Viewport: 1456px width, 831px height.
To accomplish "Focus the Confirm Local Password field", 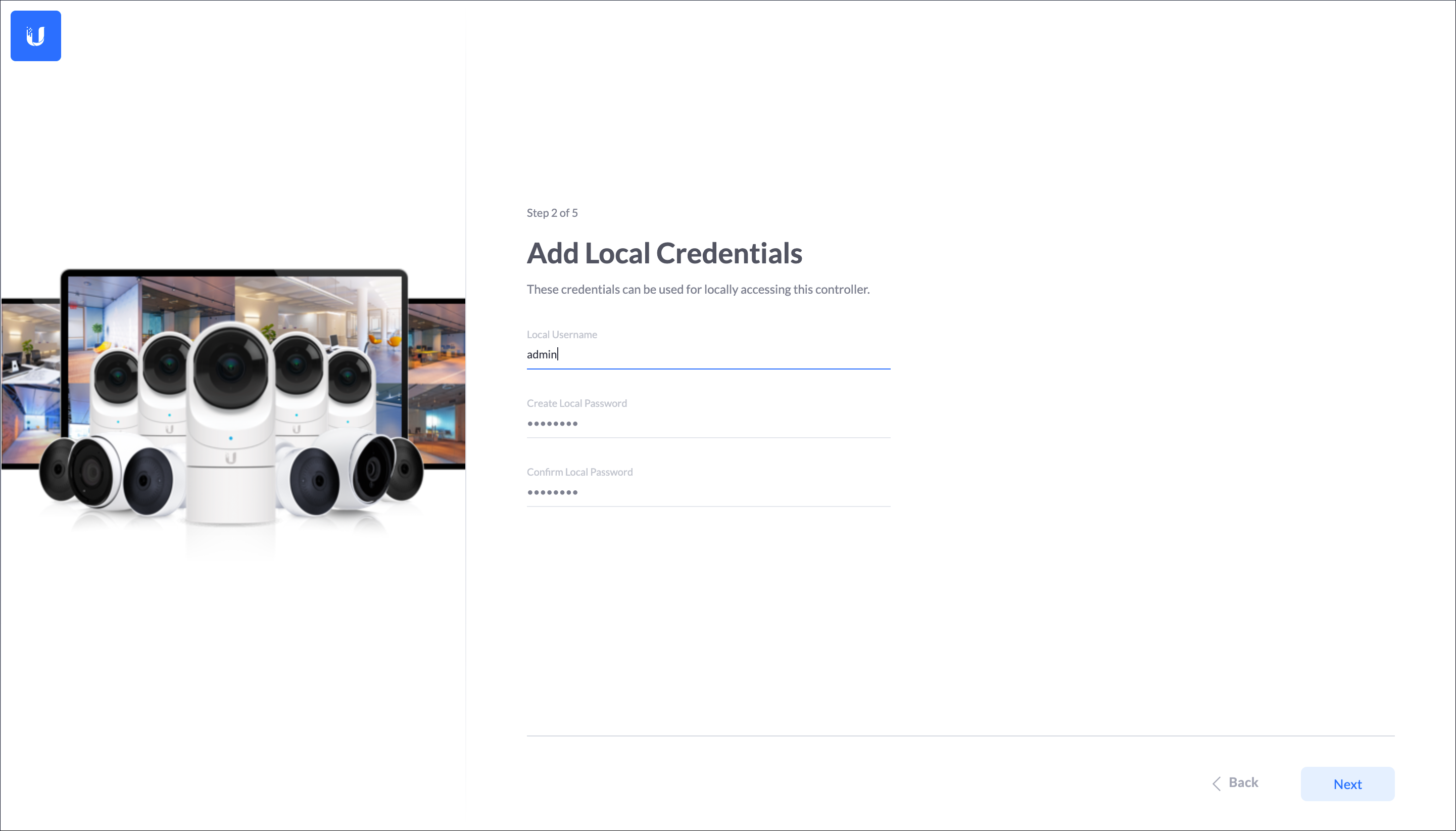I will pos(708,492).
